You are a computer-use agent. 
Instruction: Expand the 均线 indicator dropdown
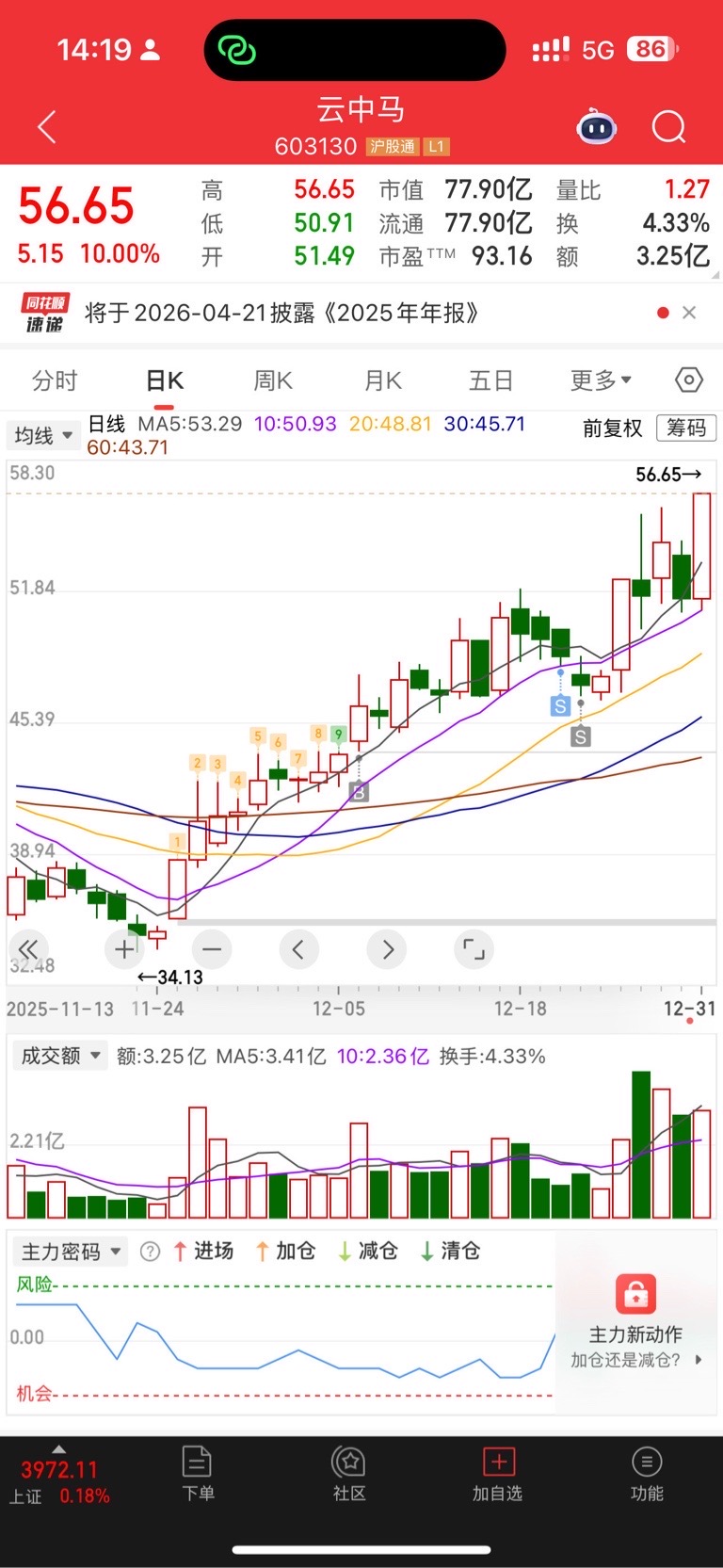point(42,436)
